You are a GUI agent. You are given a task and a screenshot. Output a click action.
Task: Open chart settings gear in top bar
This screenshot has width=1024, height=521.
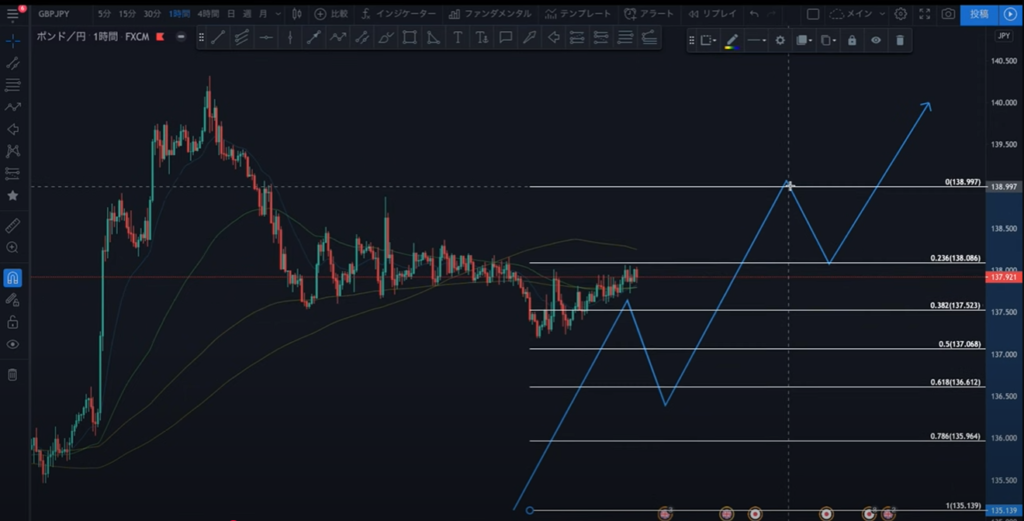click(901, 14)
